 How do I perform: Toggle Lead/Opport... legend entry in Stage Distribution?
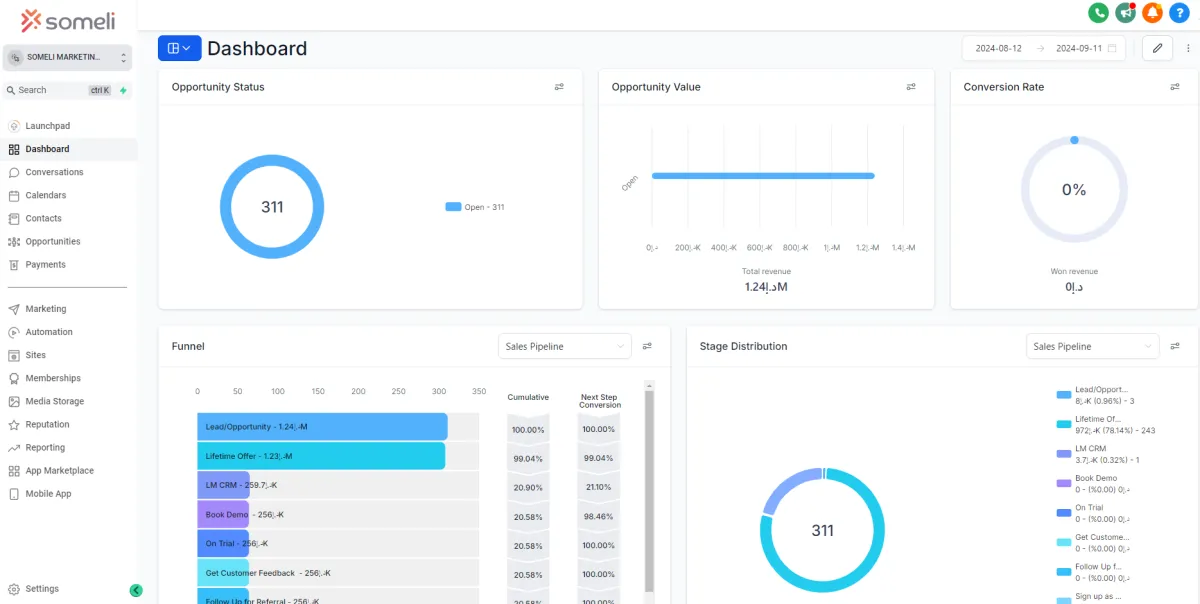(x=1095, y=395)
